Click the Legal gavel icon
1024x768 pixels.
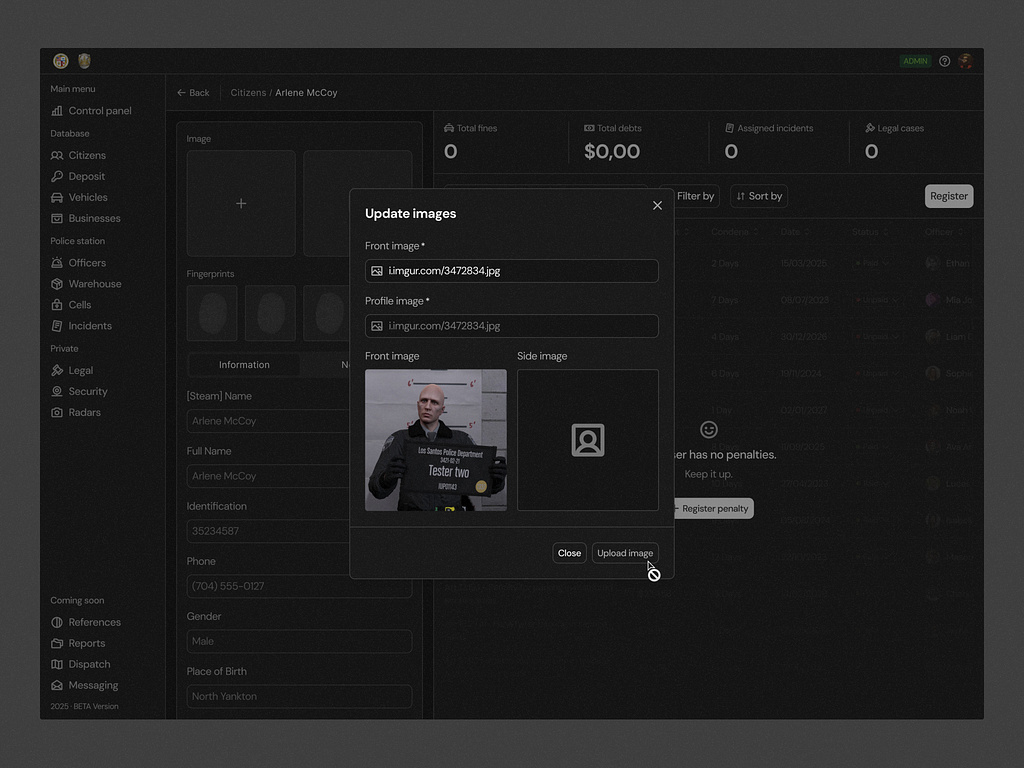[x=59, y=370]
